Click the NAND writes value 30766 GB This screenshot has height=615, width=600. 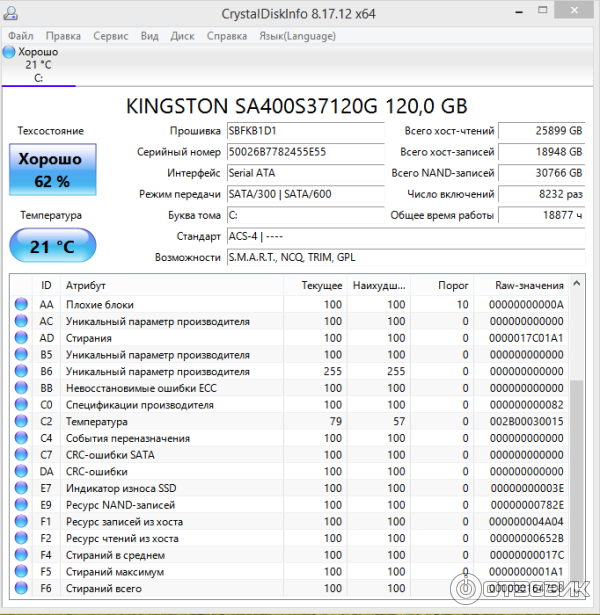542,173
